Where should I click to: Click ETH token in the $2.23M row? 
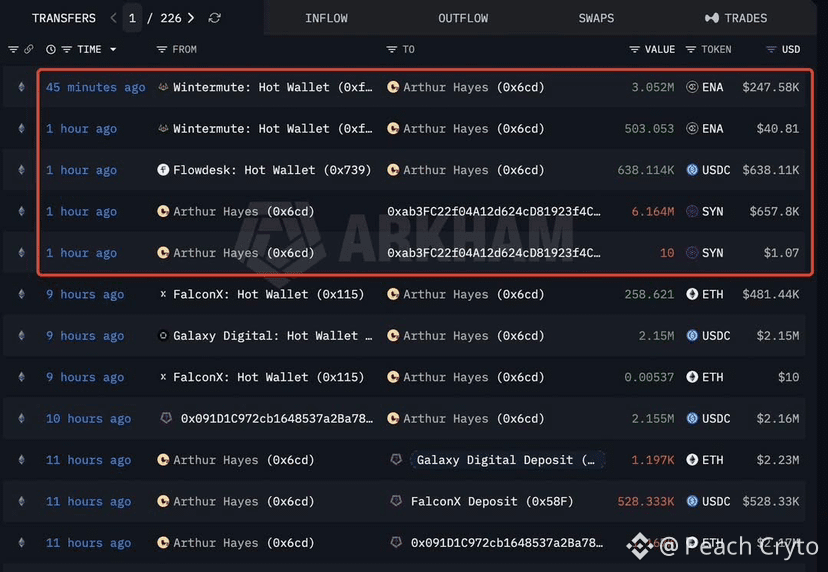[x=705, y=460]
